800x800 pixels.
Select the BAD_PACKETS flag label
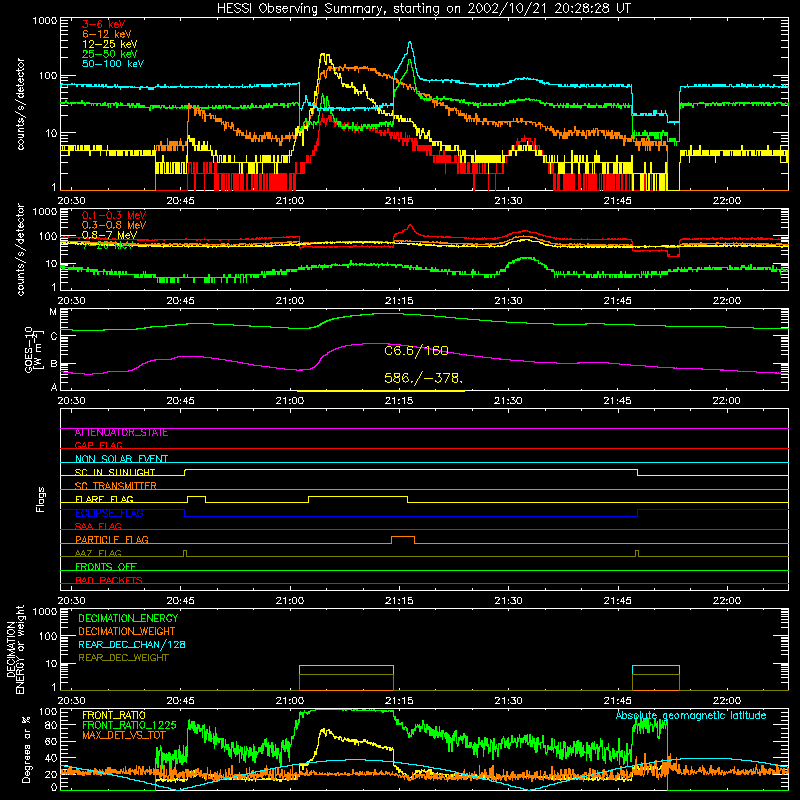tap(109, 580)
